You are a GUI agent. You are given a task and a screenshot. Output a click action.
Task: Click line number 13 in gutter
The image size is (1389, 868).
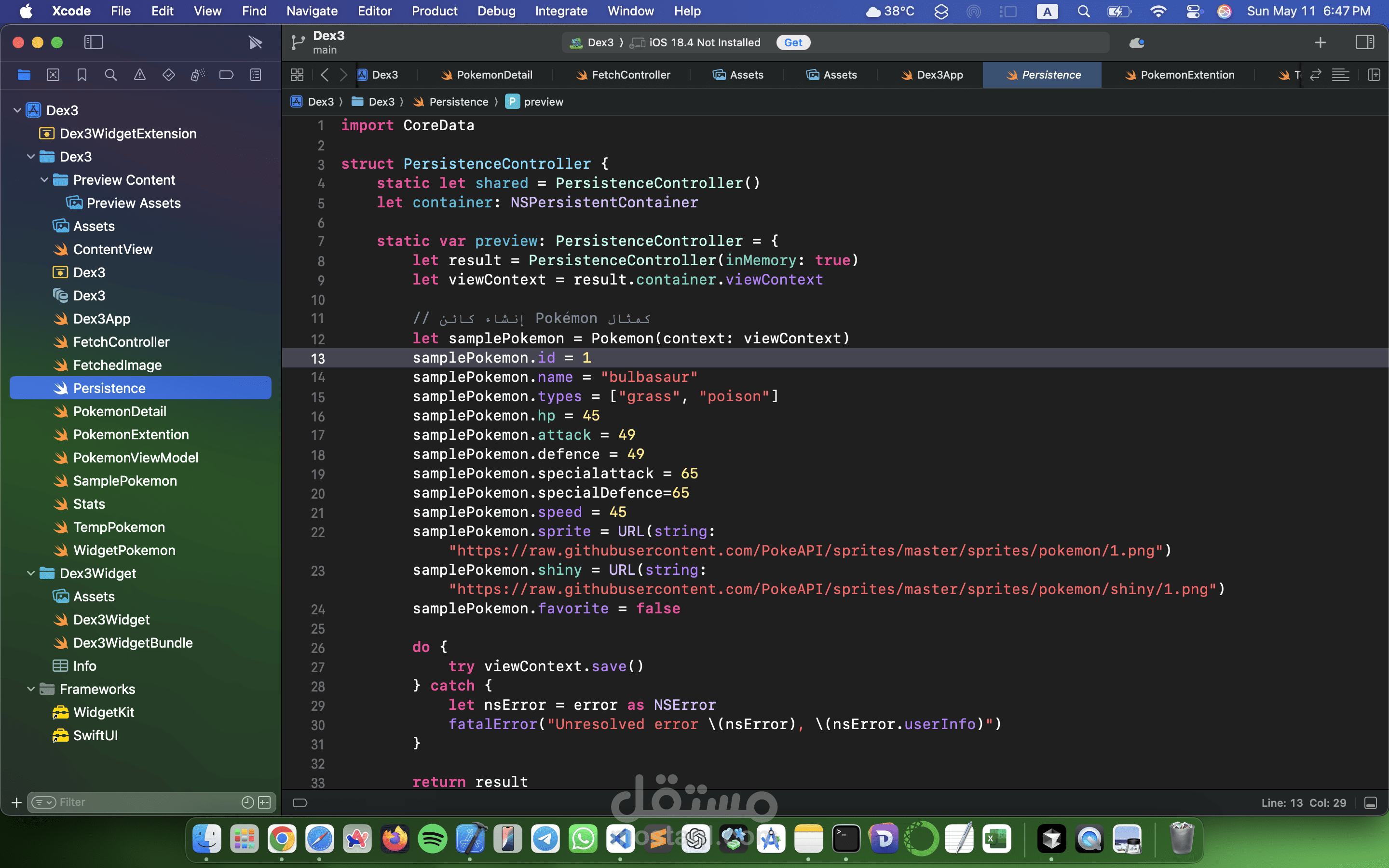click(x=318, y=359)
